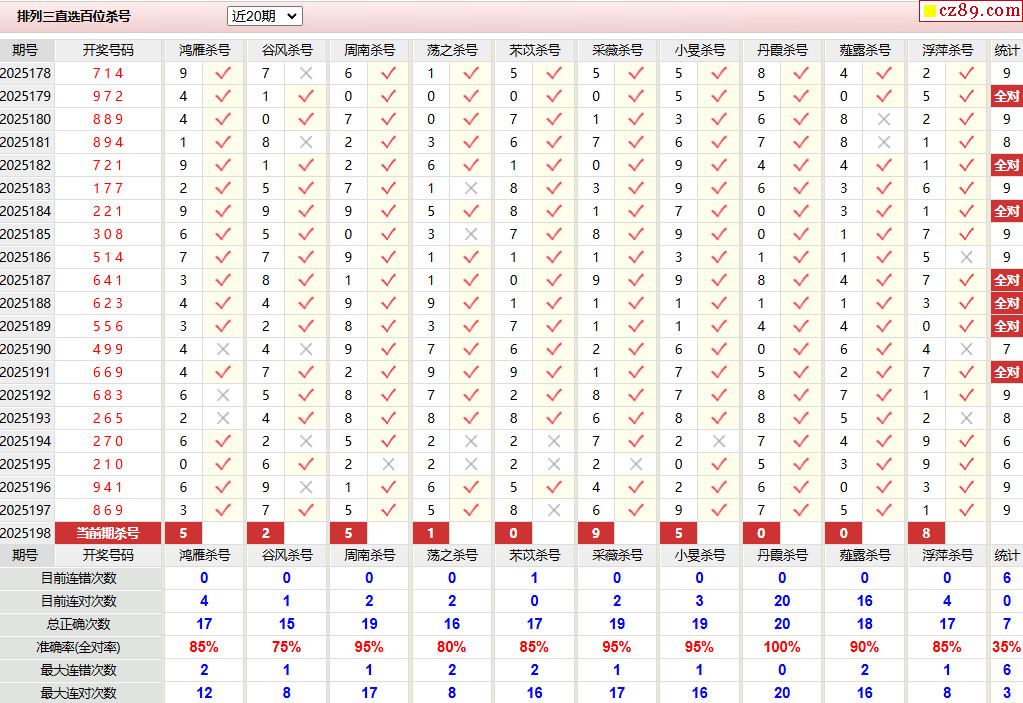
Task: Click the red check mark for 采薇杀号 in row 2025187
Action: [636, 280]
